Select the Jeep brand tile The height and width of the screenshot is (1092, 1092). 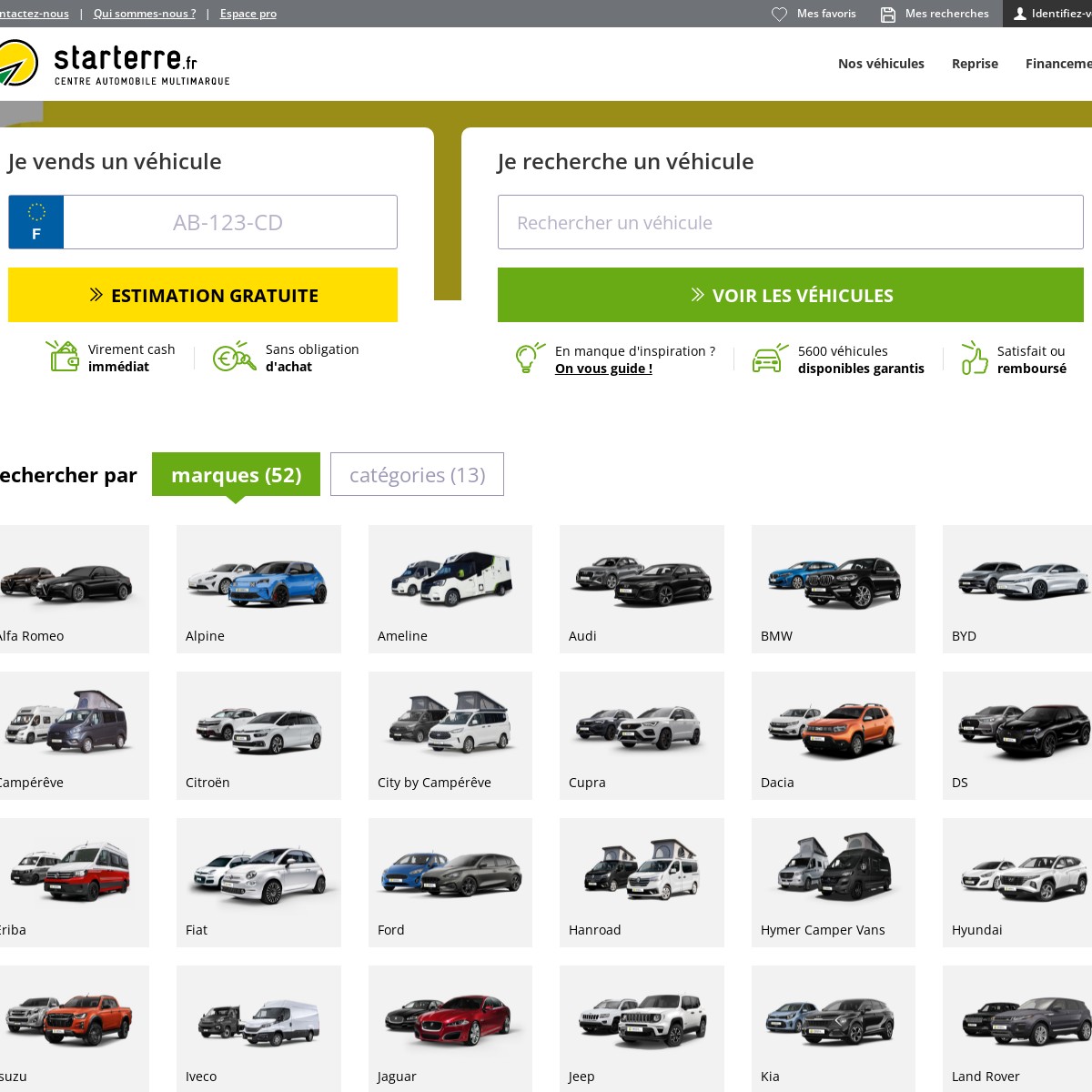[x=642, y=1028]
